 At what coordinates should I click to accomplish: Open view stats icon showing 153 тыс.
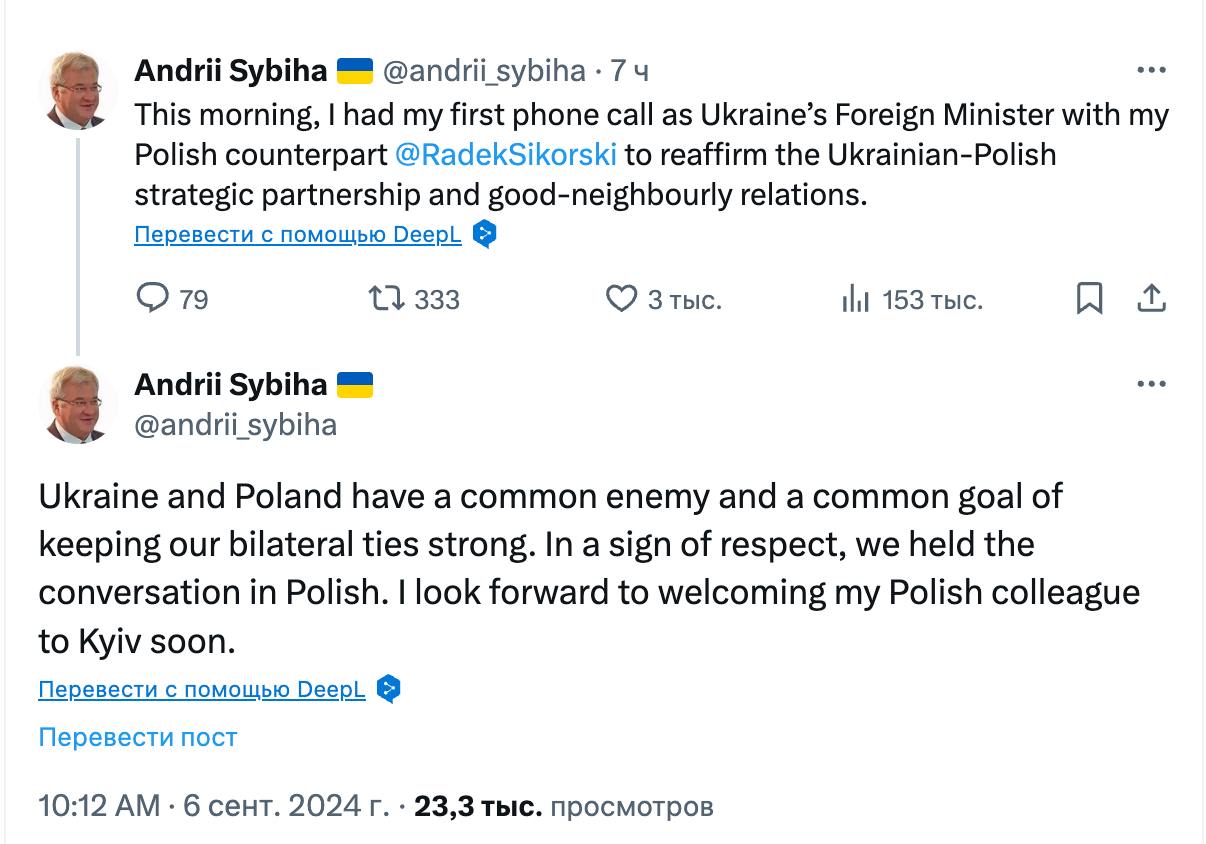tap(855, 298)
